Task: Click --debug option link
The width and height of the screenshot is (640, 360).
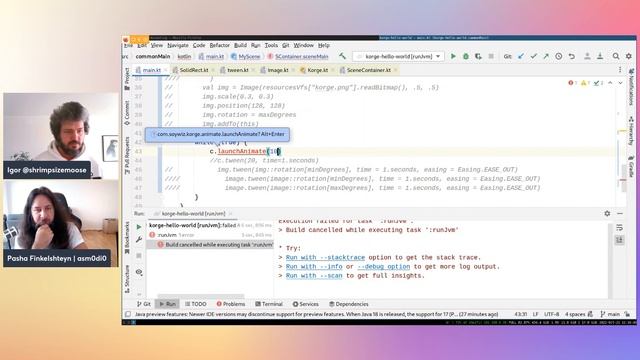Action: pyautogui.click(x=384, y=267)
